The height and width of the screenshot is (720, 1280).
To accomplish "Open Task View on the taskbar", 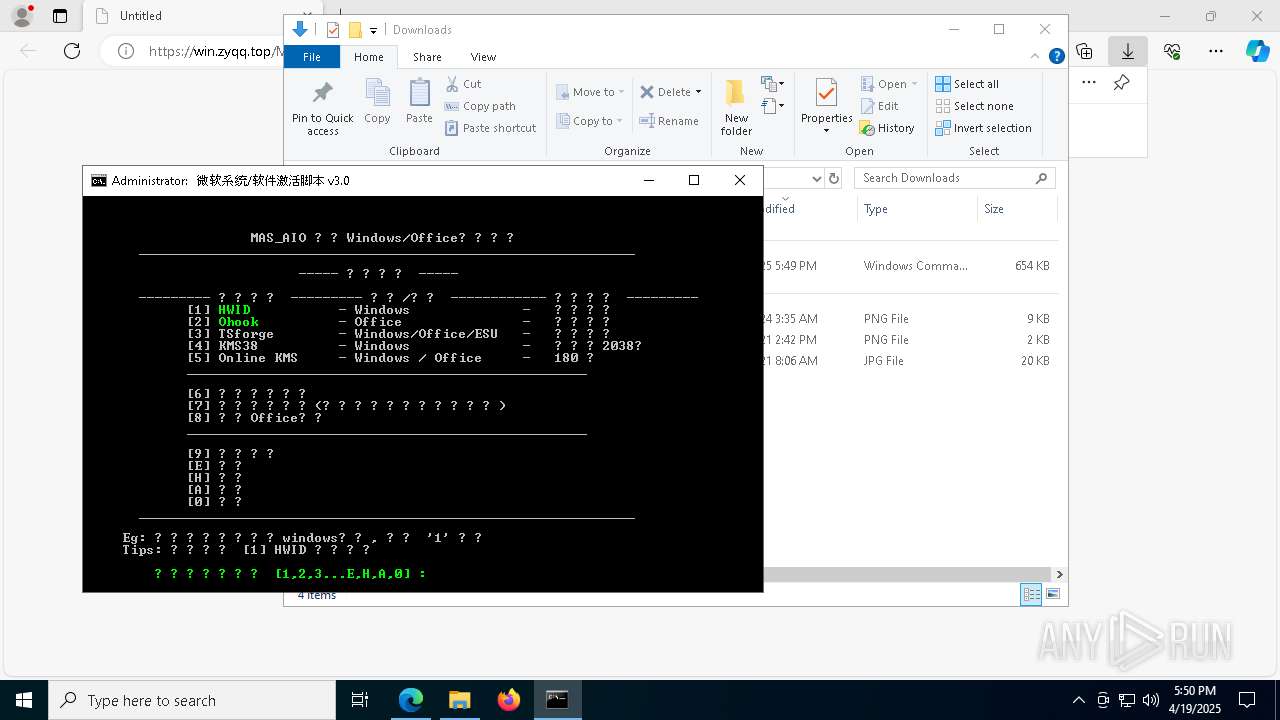I will pos(360,700).
